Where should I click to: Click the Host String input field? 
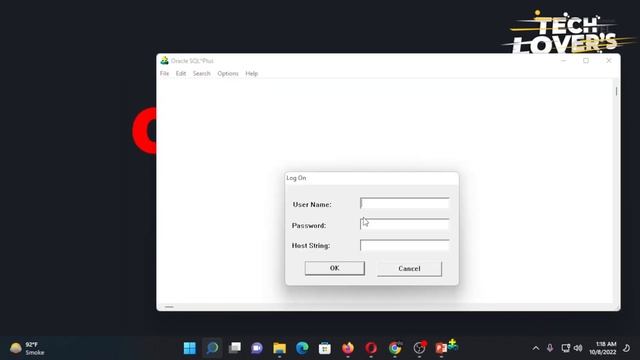pos(404,245)
